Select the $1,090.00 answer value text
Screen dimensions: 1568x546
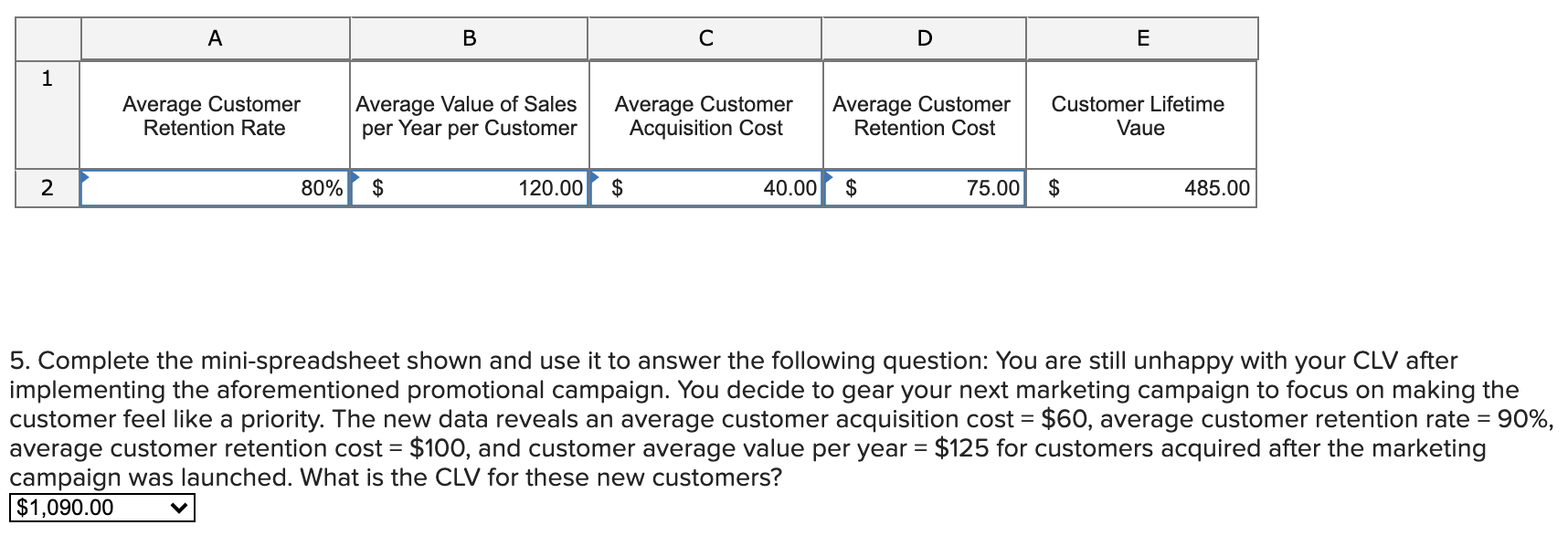pos(66,508)
